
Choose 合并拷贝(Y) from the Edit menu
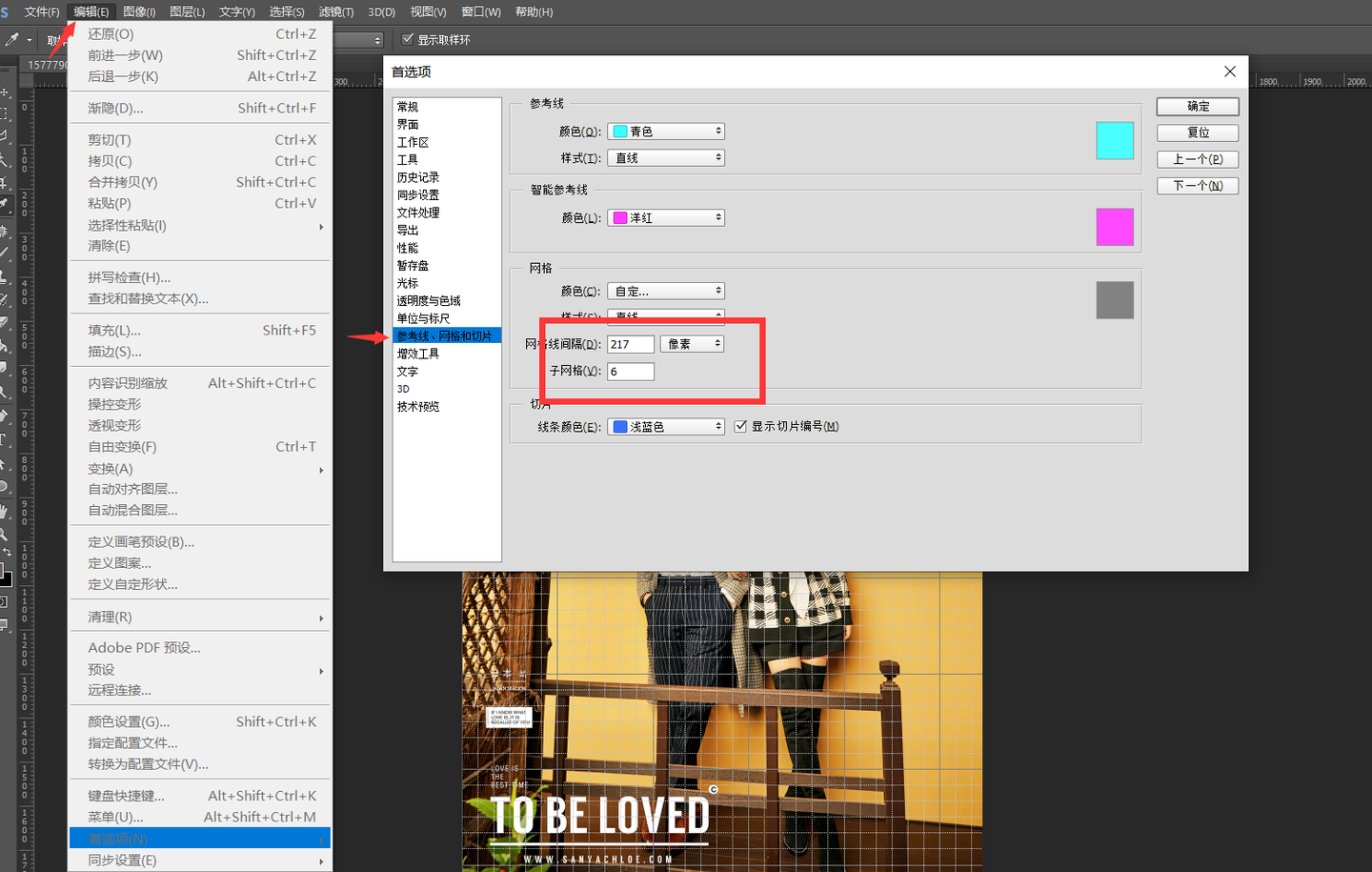pyautogui.click(x=200, y=182)
